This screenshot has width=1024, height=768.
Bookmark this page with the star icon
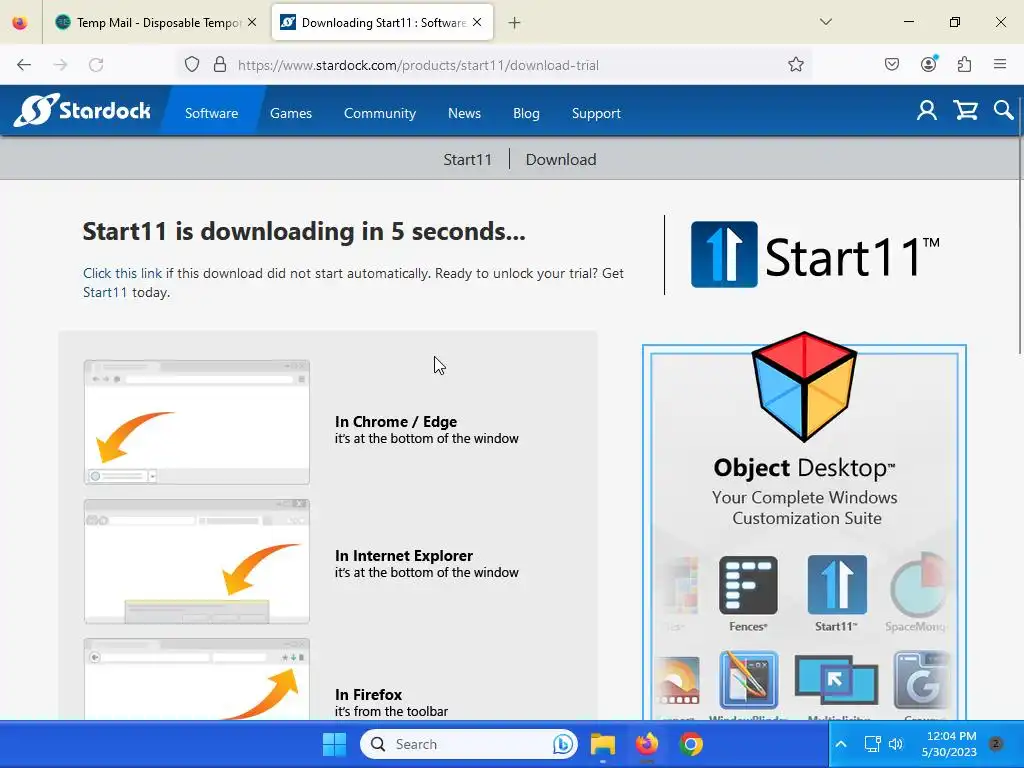(795, 65)
